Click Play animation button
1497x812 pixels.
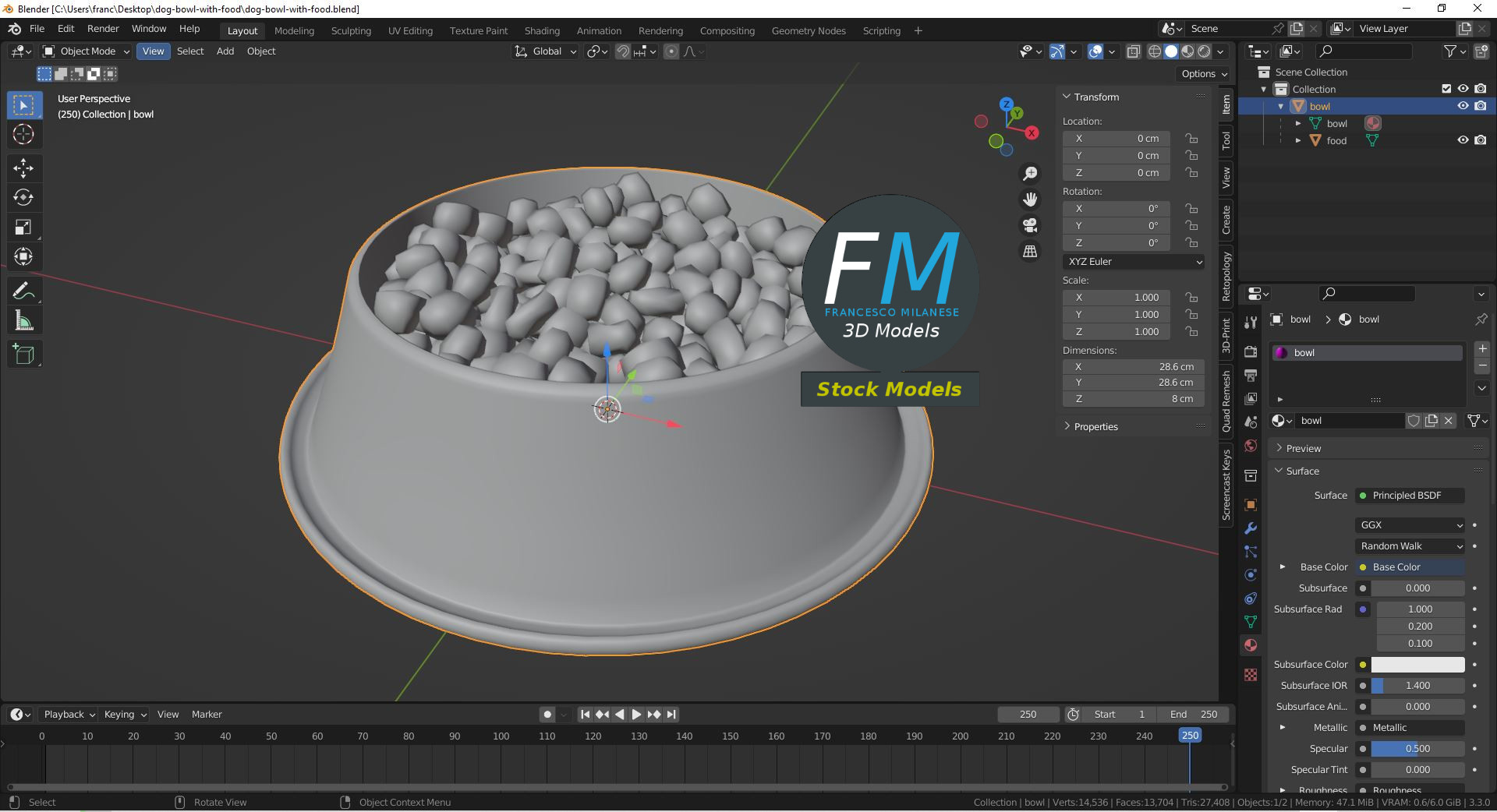tap(636, 715)
